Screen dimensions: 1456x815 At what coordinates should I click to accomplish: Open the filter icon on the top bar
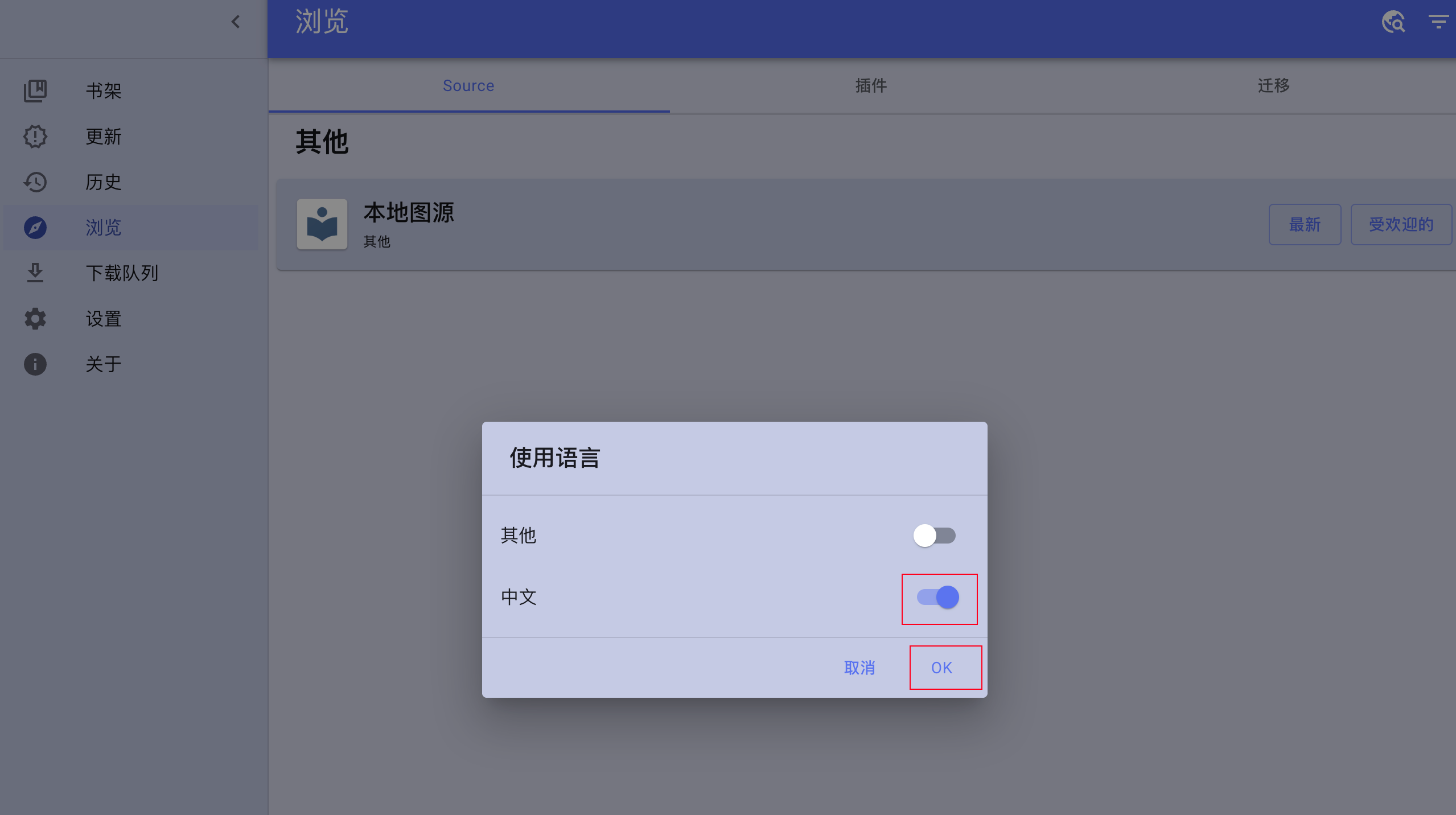1438,22
